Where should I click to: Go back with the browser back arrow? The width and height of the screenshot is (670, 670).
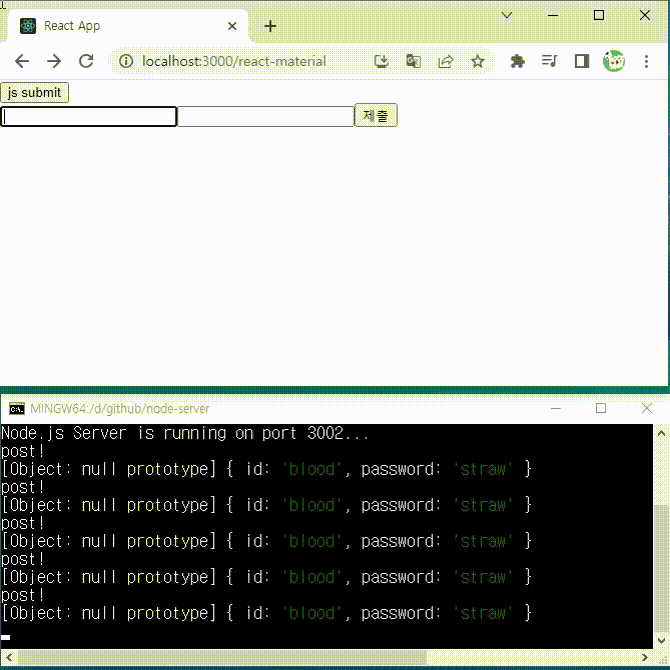(x=22, y=61)
